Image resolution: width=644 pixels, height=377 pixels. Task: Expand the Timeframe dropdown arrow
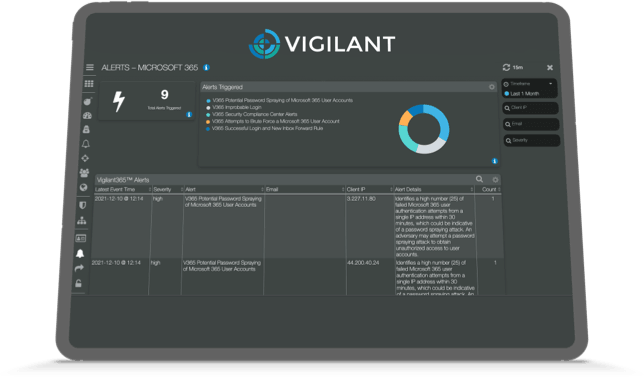pyautogui.click(x=550, y=84)
